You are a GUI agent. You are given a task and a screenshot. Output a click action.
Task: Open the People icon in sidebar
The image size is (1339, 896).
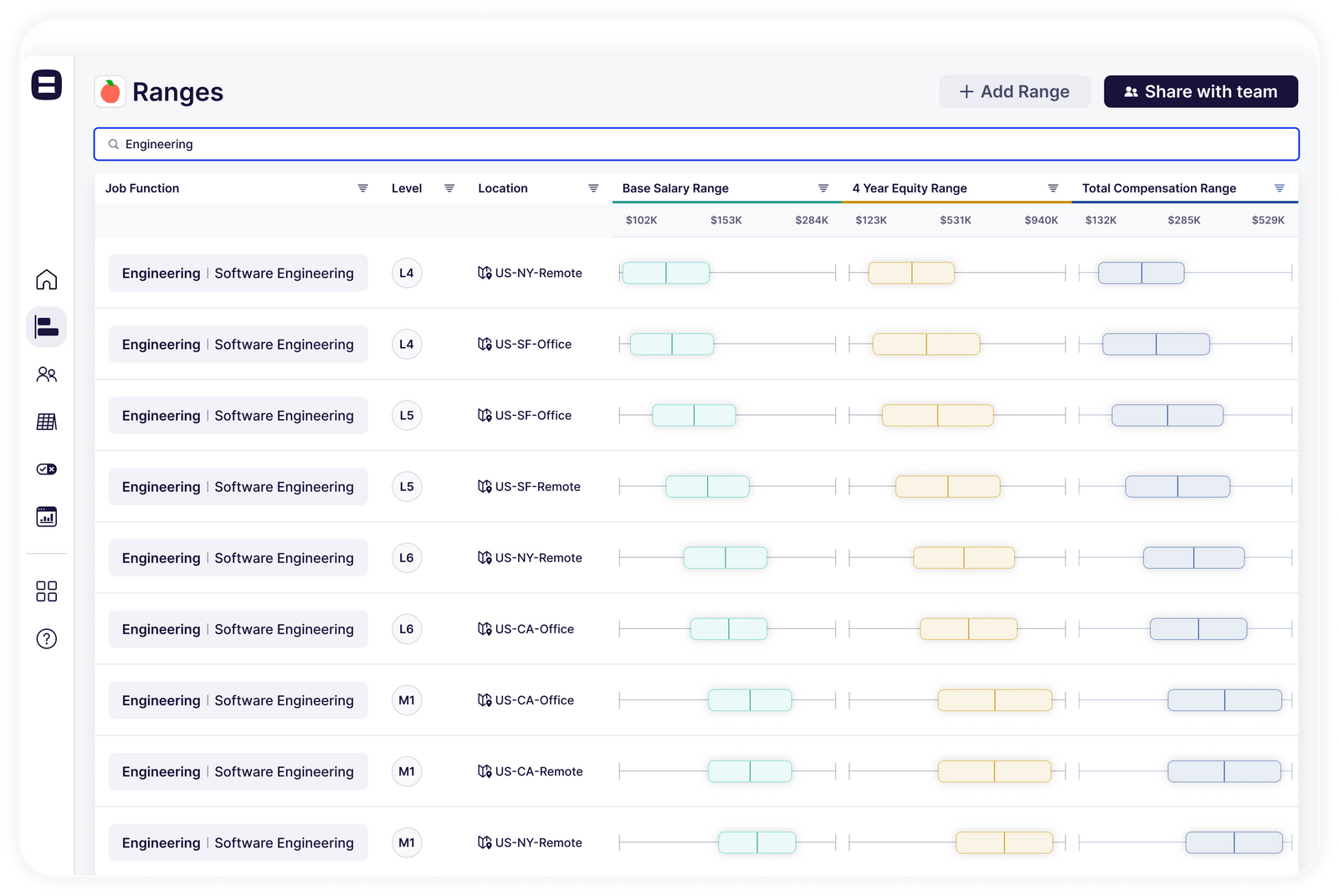(x=47, y=375)
